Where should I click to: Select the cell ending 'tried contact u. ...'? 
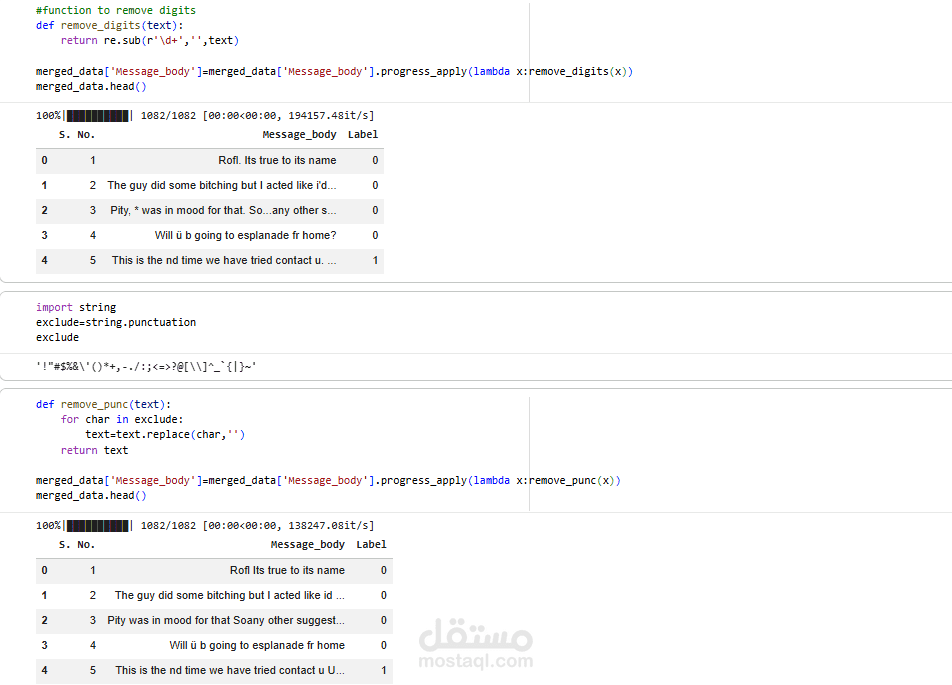click(x=224, y=260)
